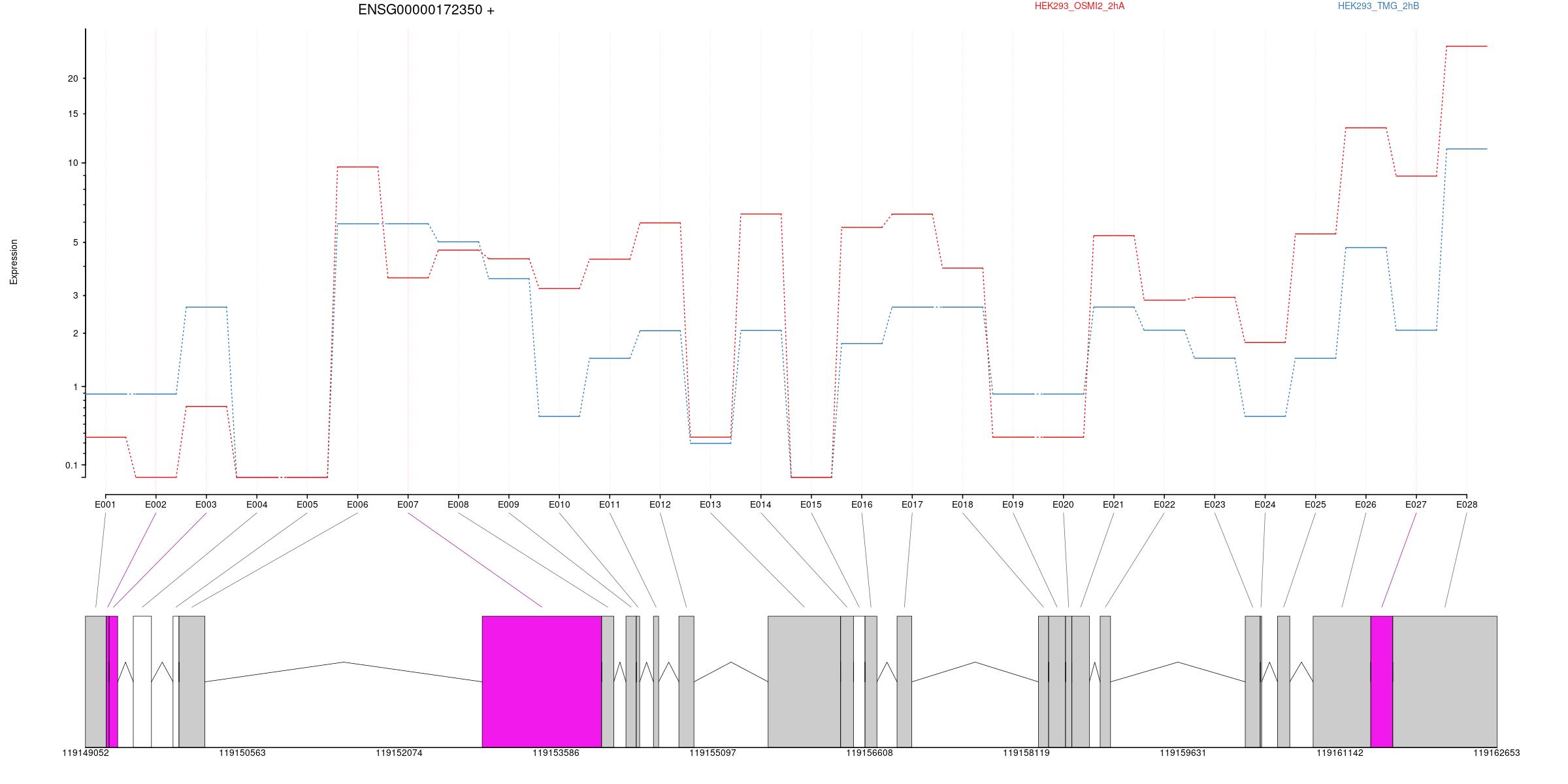The image size is (1568, 784).
Task: Click the E011 exon label
Action: pyautogui.click(x=610, y=504)
